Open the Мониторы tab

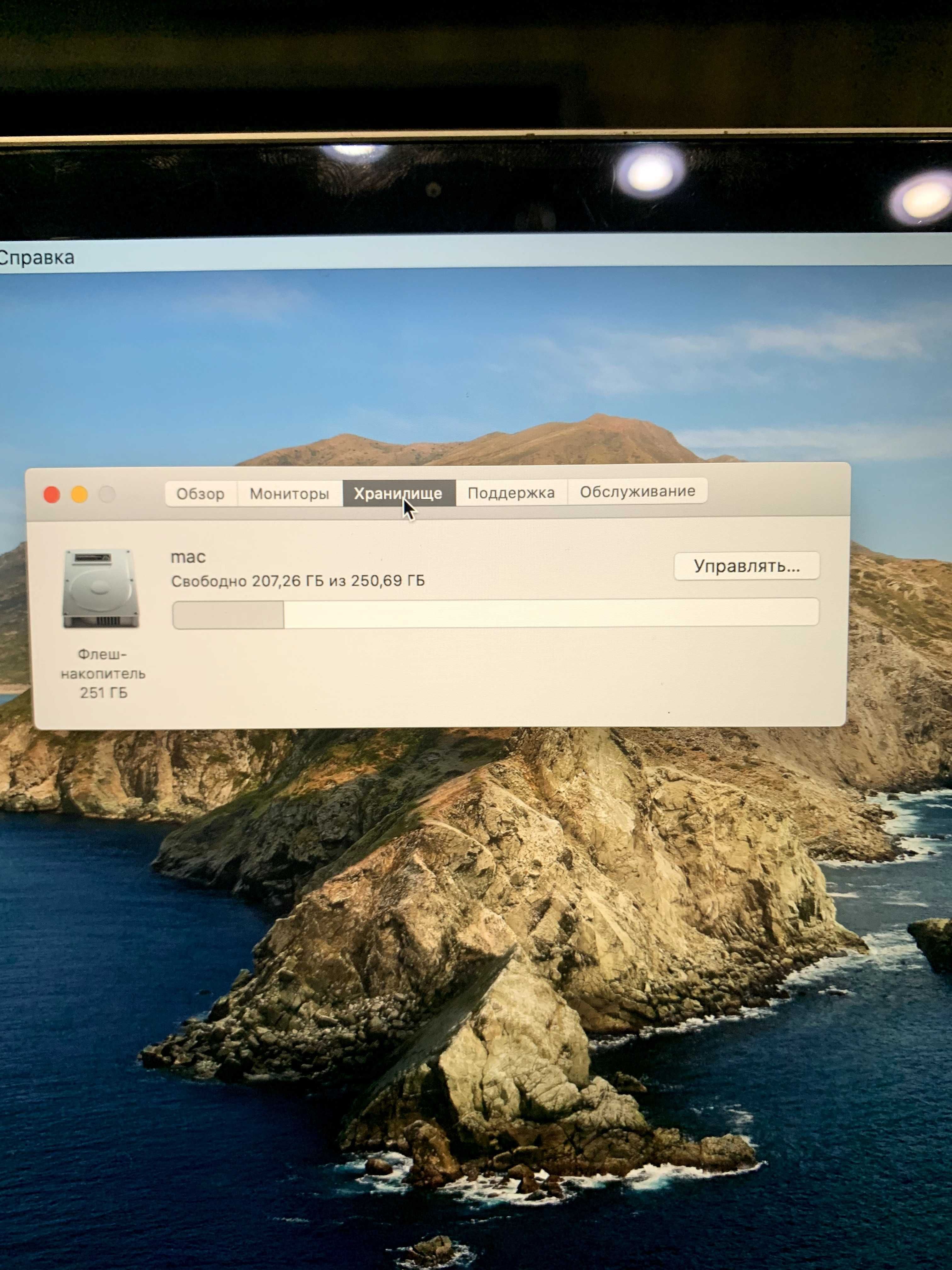coord(290,494)
